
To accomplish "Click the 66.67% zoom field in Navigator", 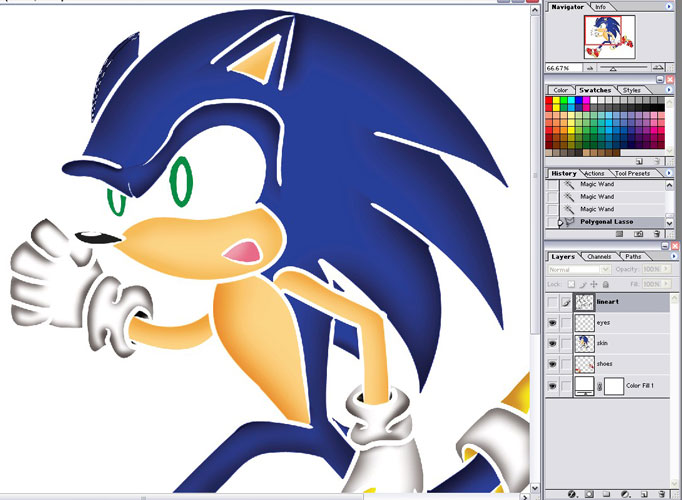I will pos(563,68).
